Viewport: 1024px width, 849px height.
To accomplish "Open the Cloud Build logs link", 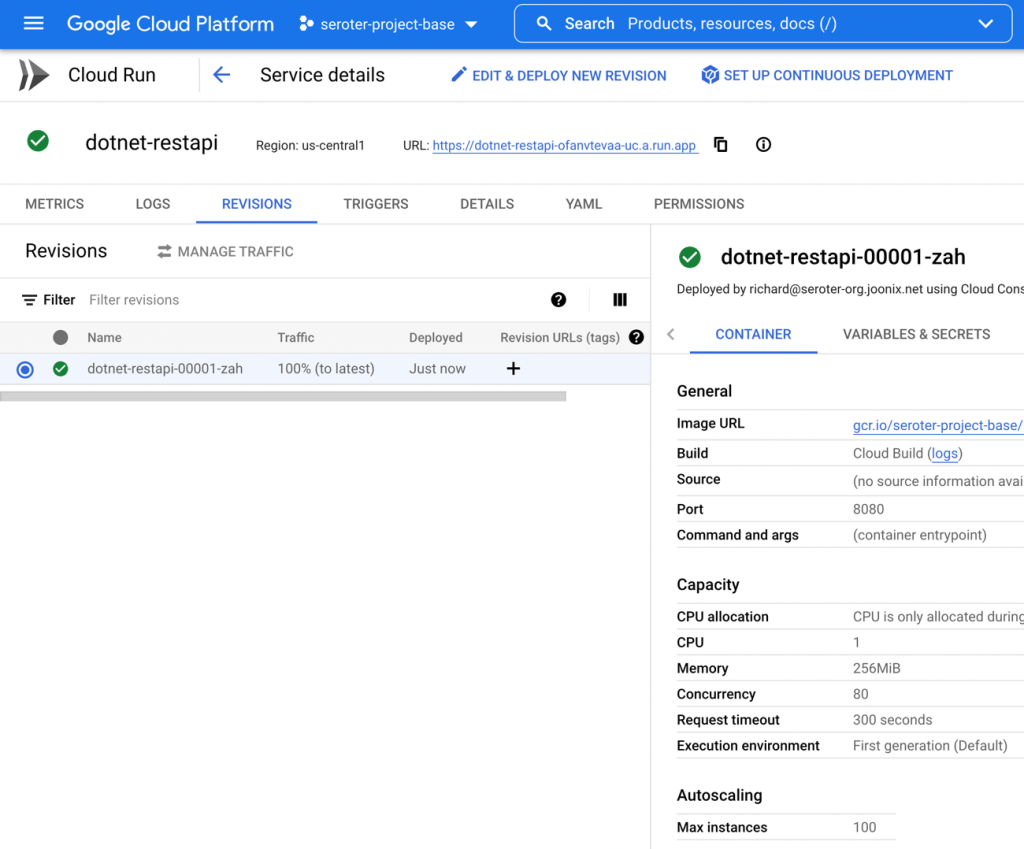I will click(x=944, y=453).
